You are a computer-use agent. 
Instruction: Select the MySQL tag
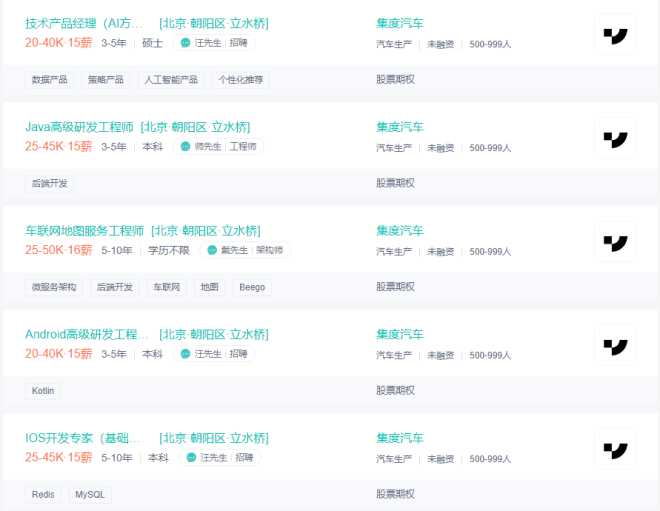(x=90, y=495)
